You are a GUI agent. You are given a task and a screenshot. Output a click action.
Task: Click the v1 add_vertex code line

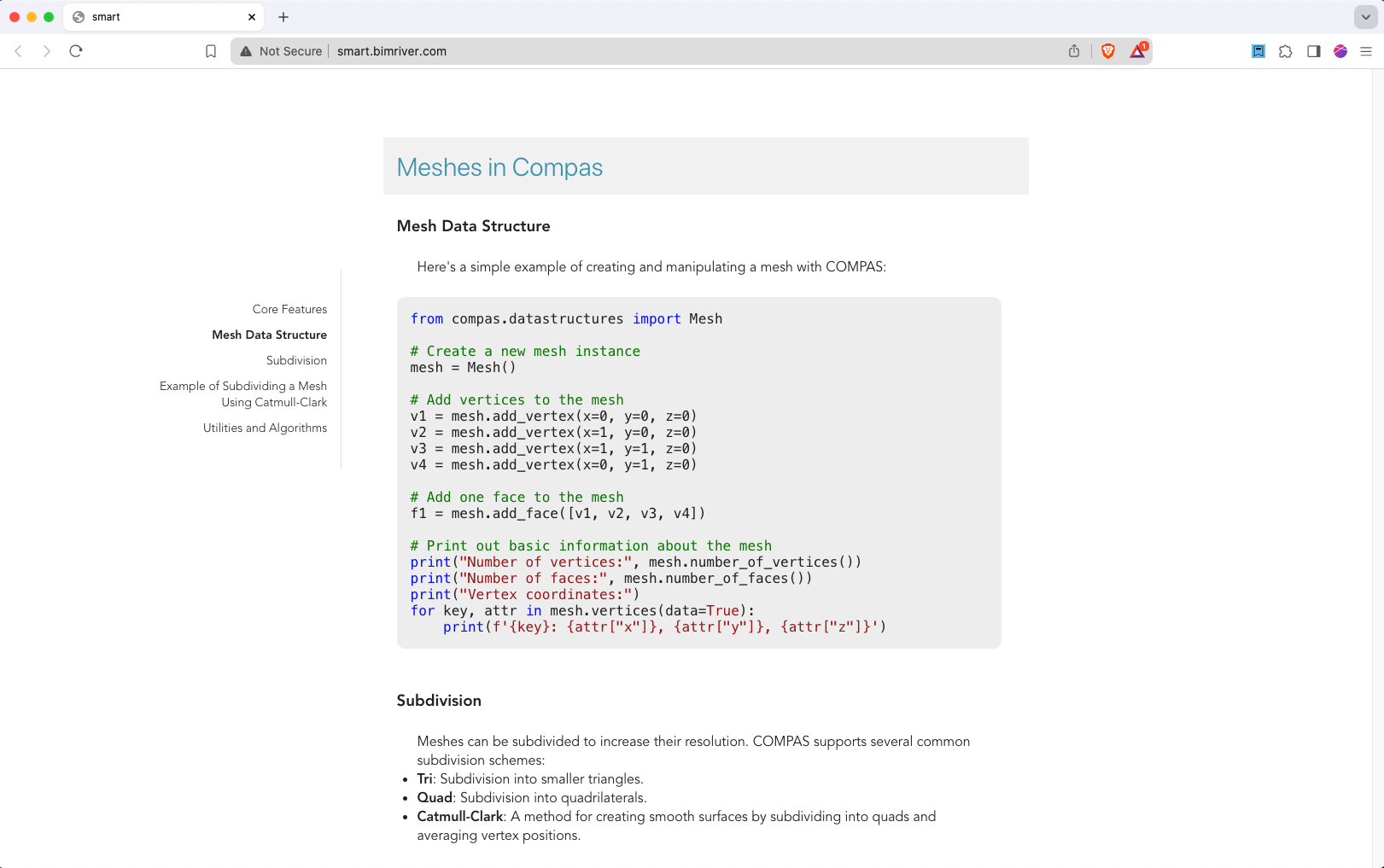[553, 416]
